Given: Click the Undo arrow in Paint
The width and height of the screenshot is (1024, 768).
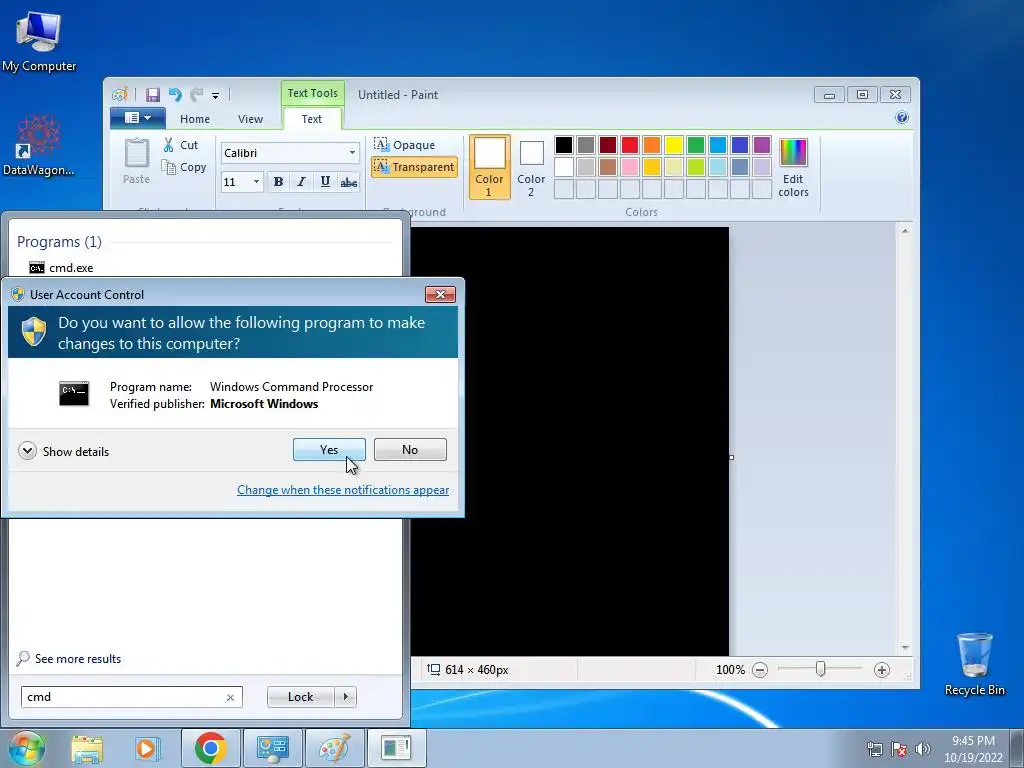Looking at the screenshot, I should click(x=175, y=95).
